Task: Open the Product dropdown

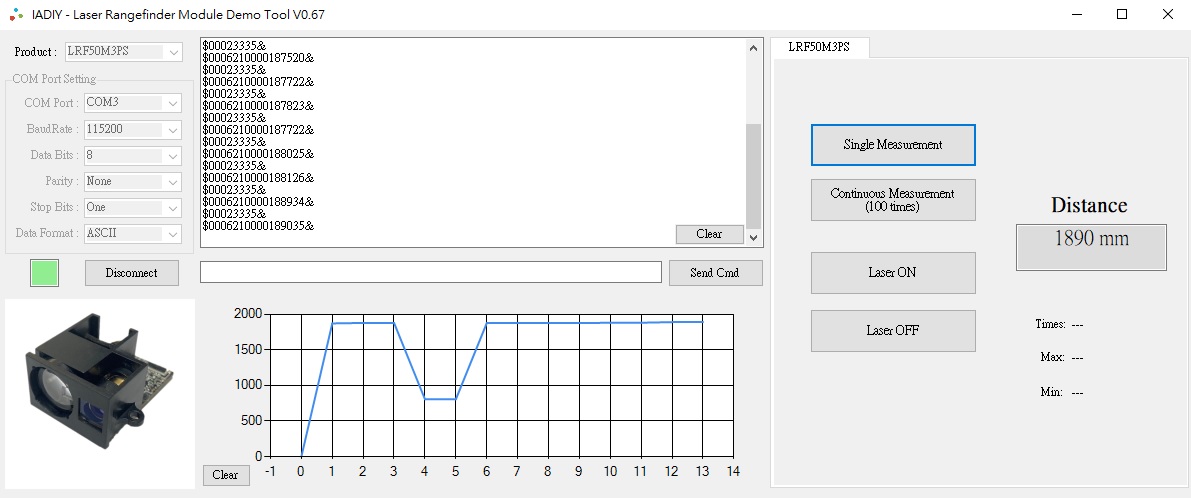Action: pyautogui.click(x=124, y=52)
